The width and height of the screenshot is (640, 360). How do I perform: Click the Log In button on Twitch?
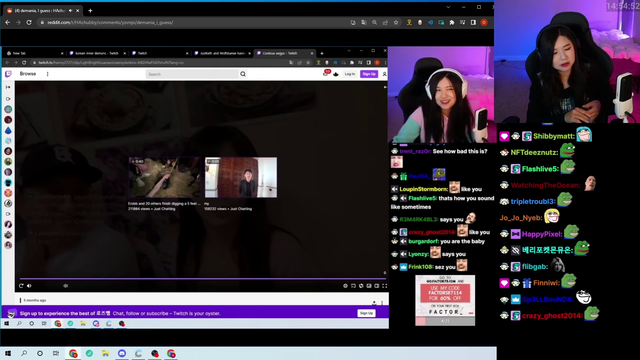(350, 74)
